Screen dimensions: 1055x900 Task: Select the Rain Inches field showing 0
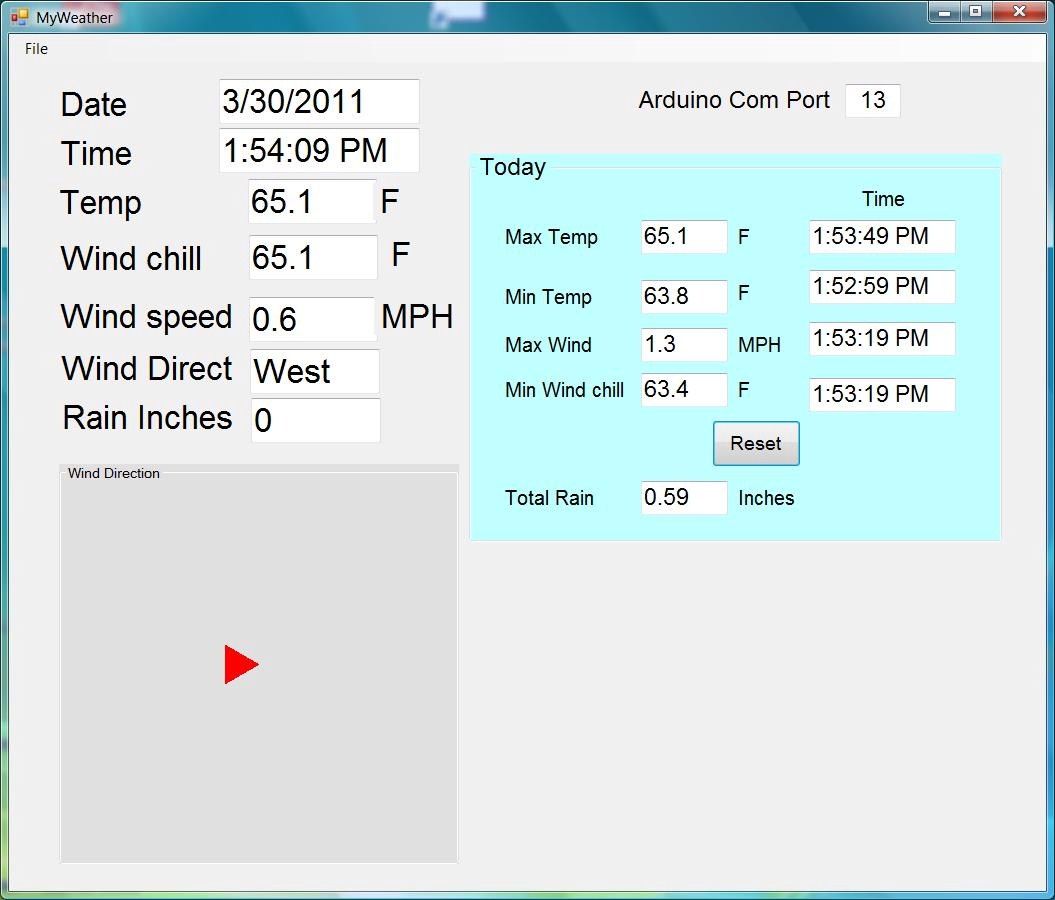[314, 420]
